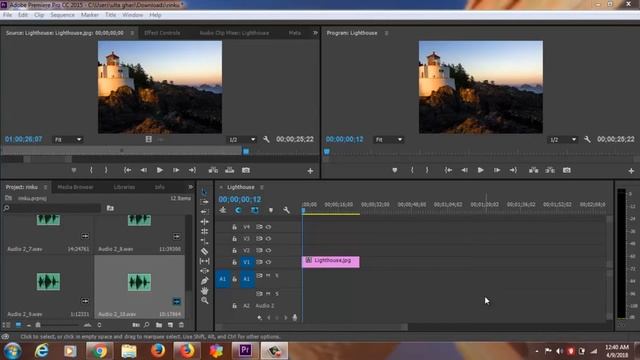Image resolution: width=640 pixels, height=360 pixels.
Task: Toggle track output eye for V4
Action: pos(268,227)
